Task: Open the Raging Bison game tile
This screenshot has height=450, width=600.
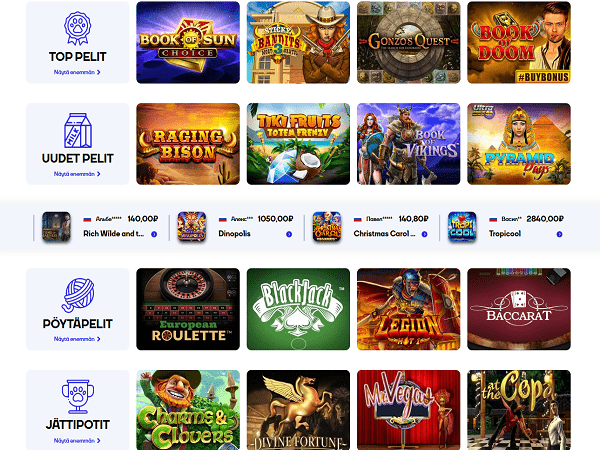Action: [188, 144]
